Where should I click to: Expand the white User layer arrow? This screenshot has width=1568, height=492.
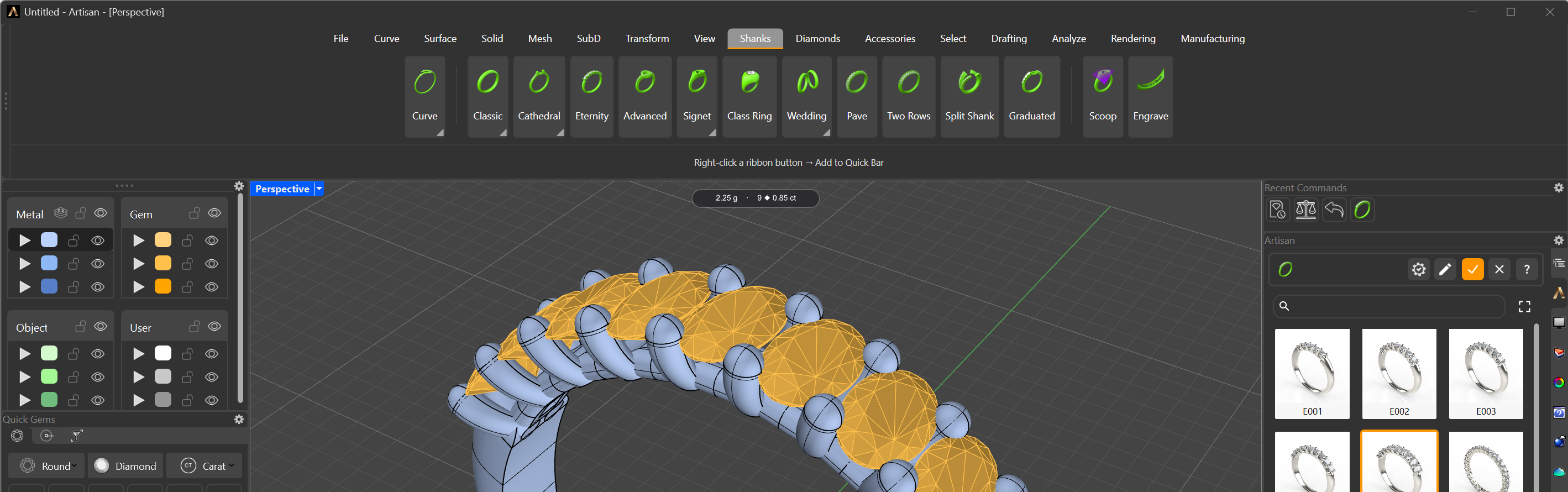139,354
